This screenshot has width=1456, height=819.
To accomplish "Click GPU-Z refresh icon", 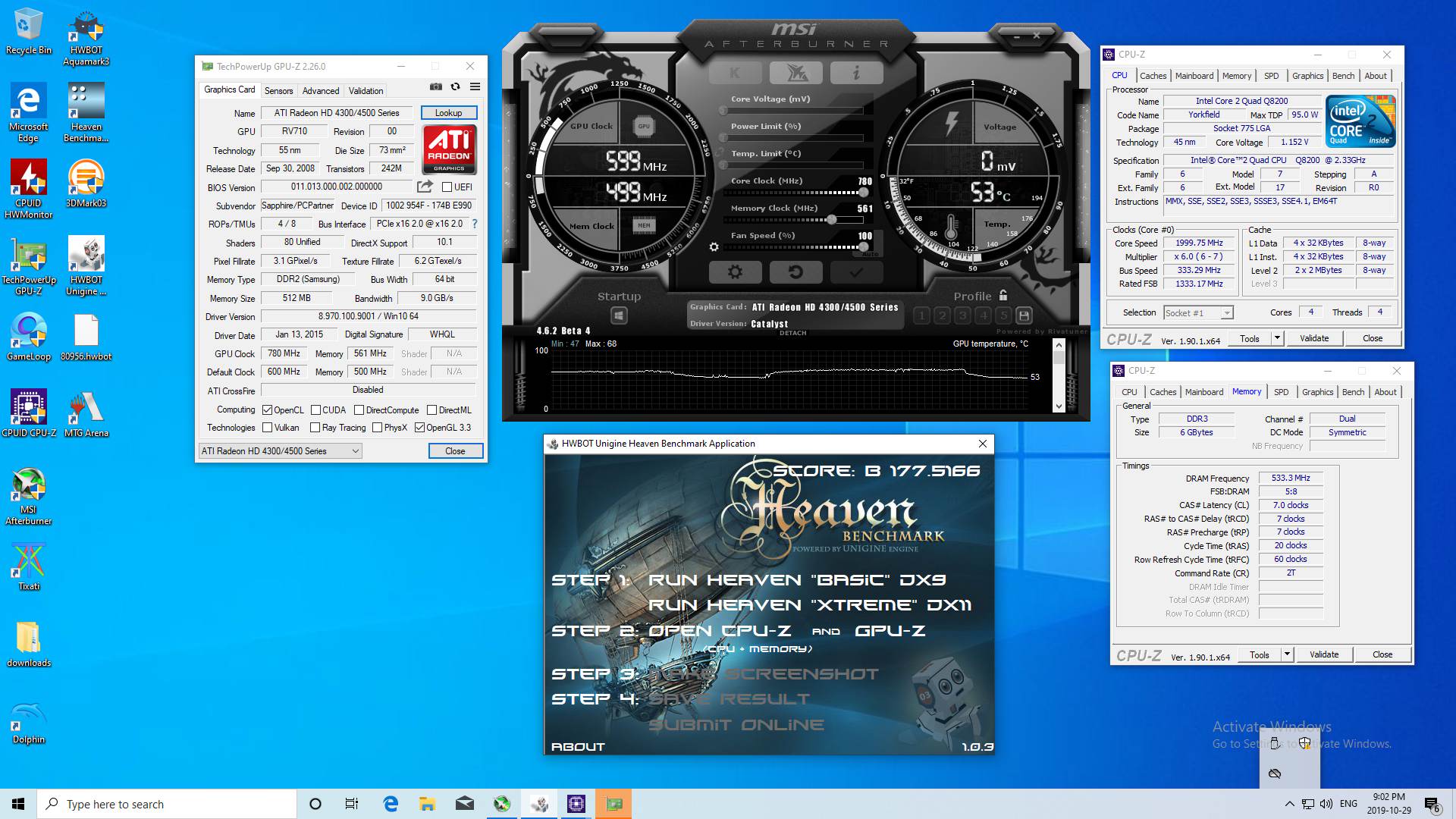I will pyautogui.click(x=455, y=87).
